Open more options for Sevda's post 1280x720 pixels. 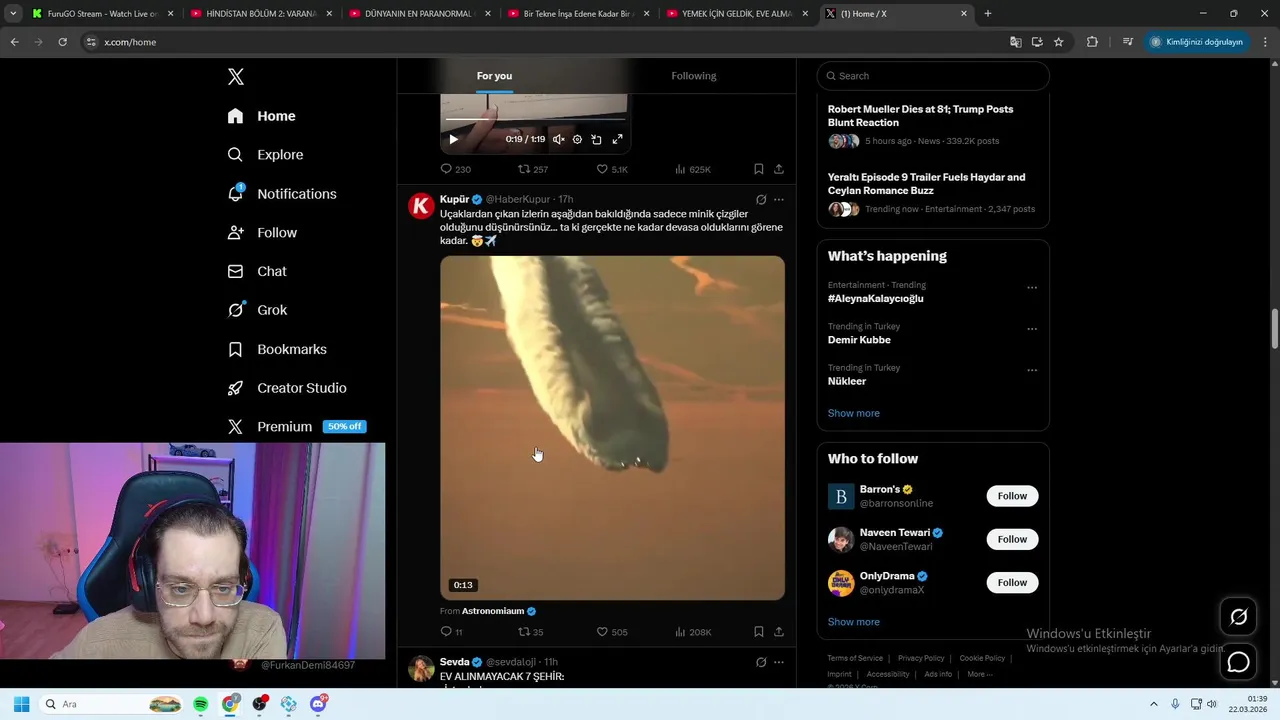coord(779,662)
